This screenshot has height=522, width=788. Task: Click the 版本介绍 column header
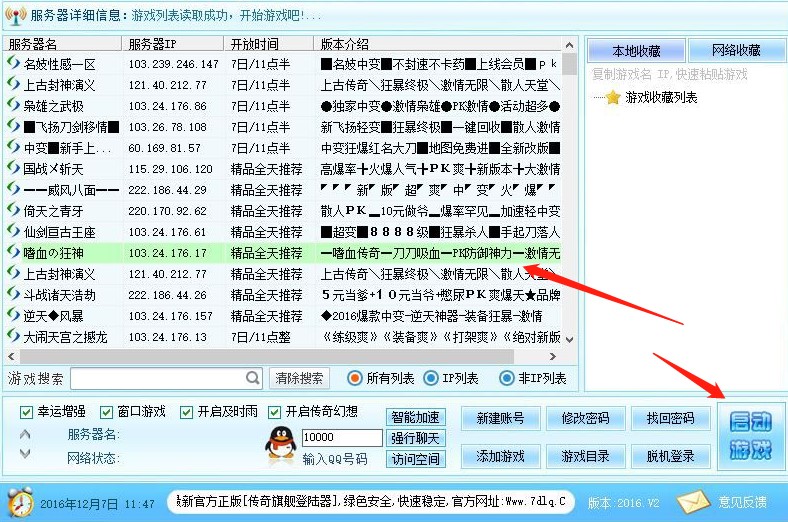tap(437, 44)
